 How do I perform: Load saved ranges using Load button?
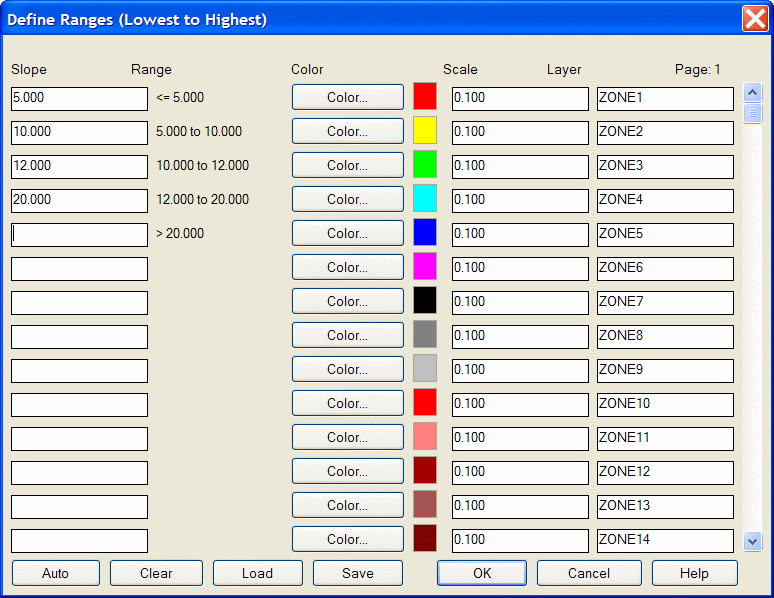pos(257,573)
